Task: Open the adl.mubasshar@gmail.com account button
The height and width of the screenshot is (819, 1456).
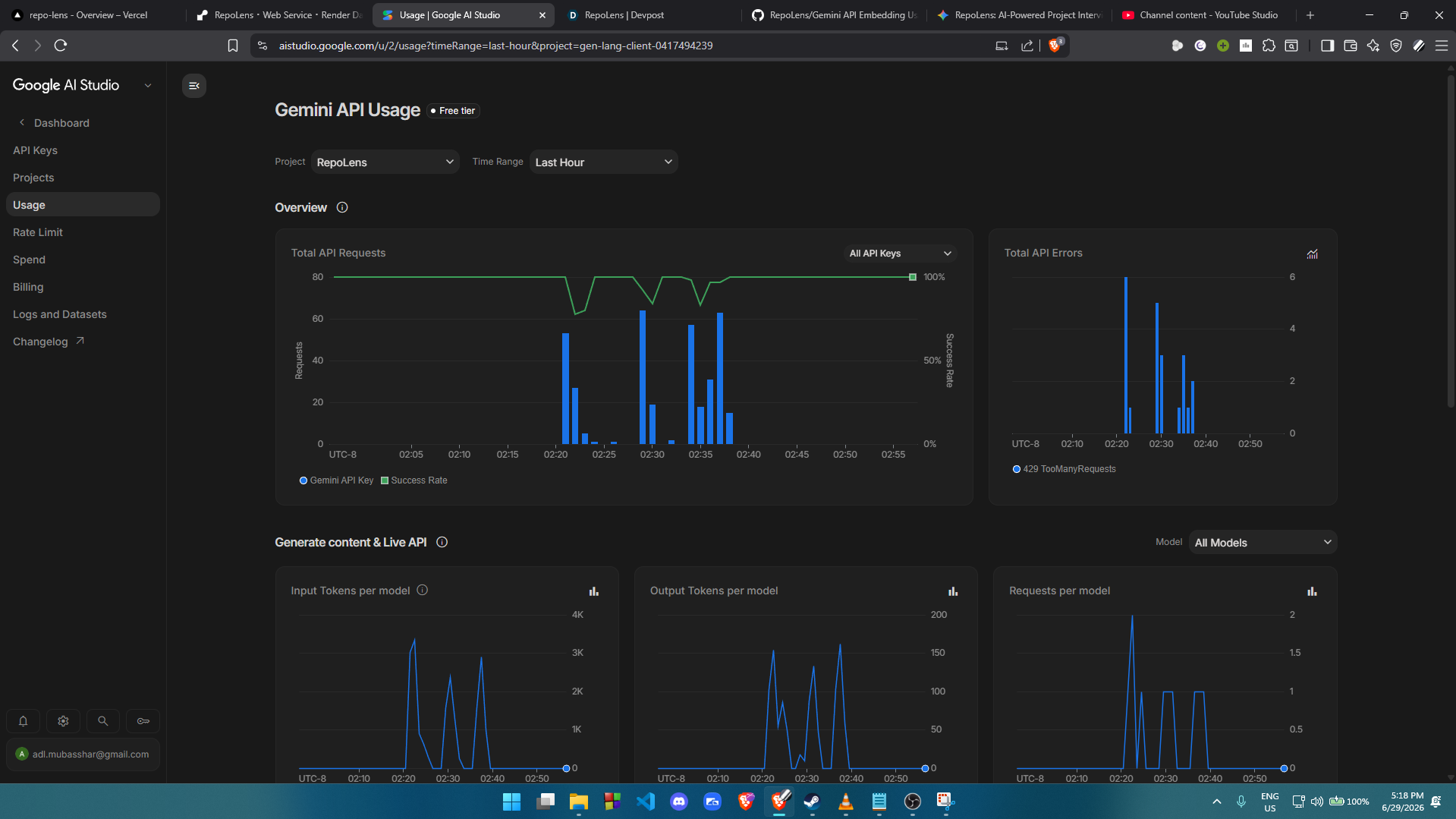Action: point(83,754)
